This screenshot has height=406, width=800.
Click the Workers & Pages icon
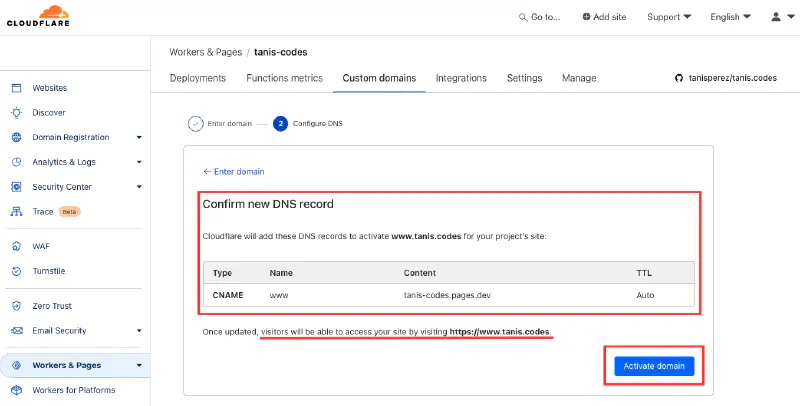(x=16, y=365)
